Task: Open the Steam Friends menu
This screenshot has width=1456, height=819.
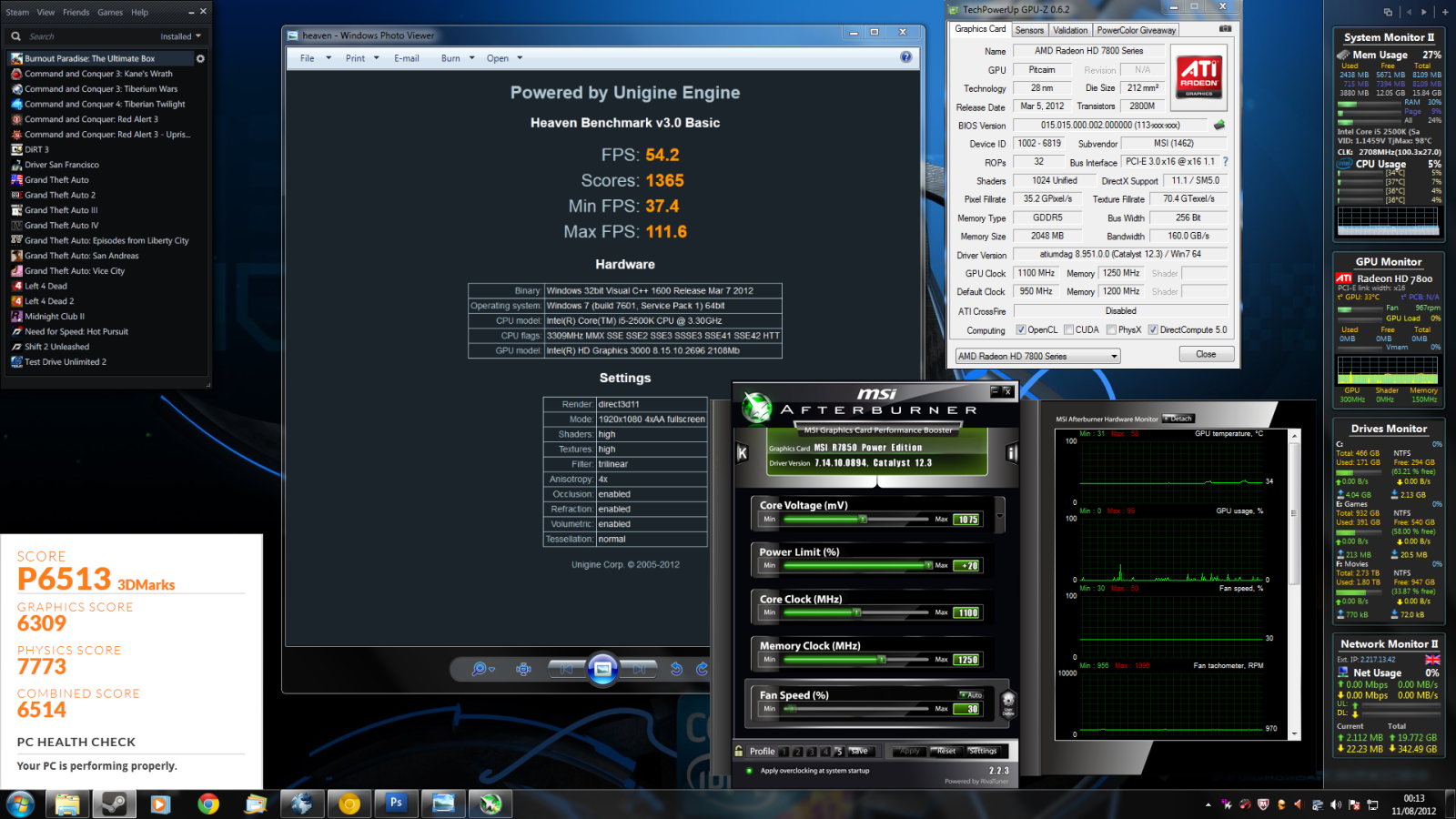Action: point(76,12)
